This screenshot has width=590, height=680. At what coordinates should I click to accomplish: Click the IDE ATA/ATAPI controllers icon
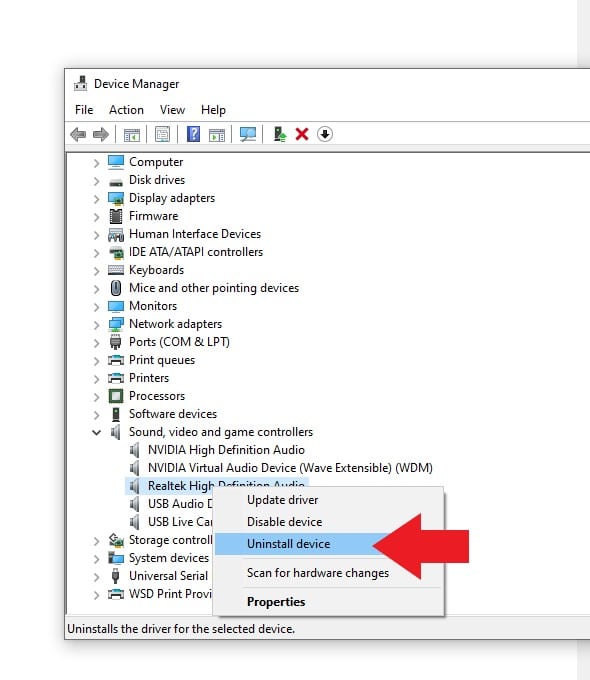pos(116,252)
